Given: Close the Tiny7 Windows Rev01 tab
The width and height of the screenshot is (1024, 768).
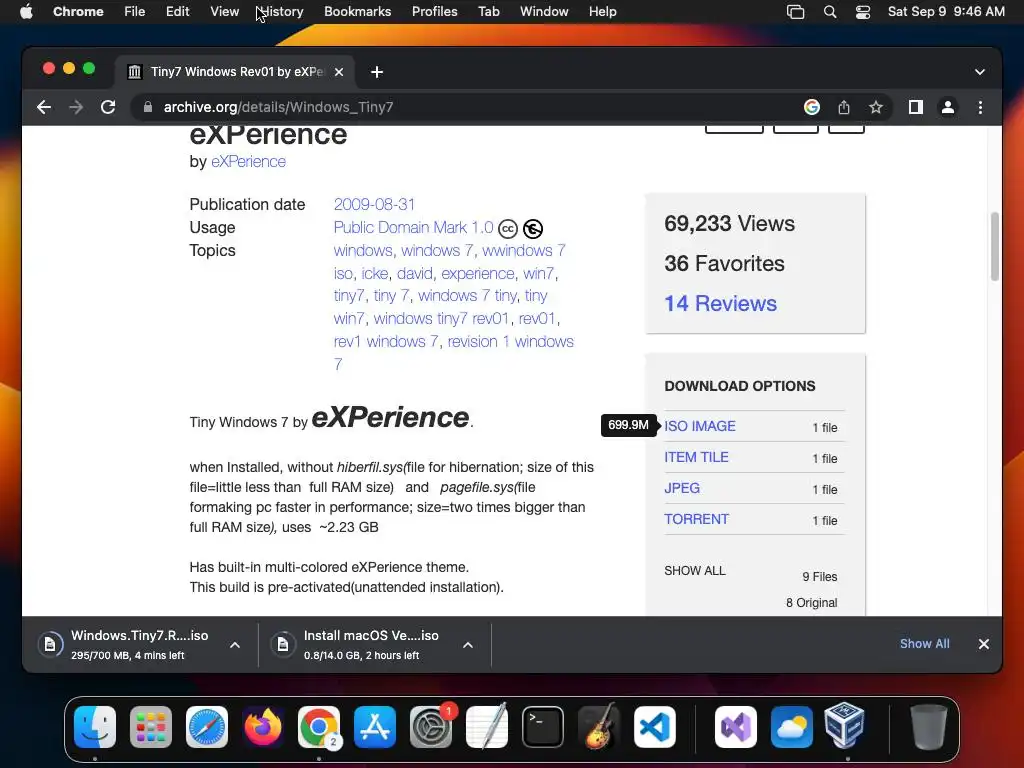Looking at the screenshot, I should pos(339,72).
